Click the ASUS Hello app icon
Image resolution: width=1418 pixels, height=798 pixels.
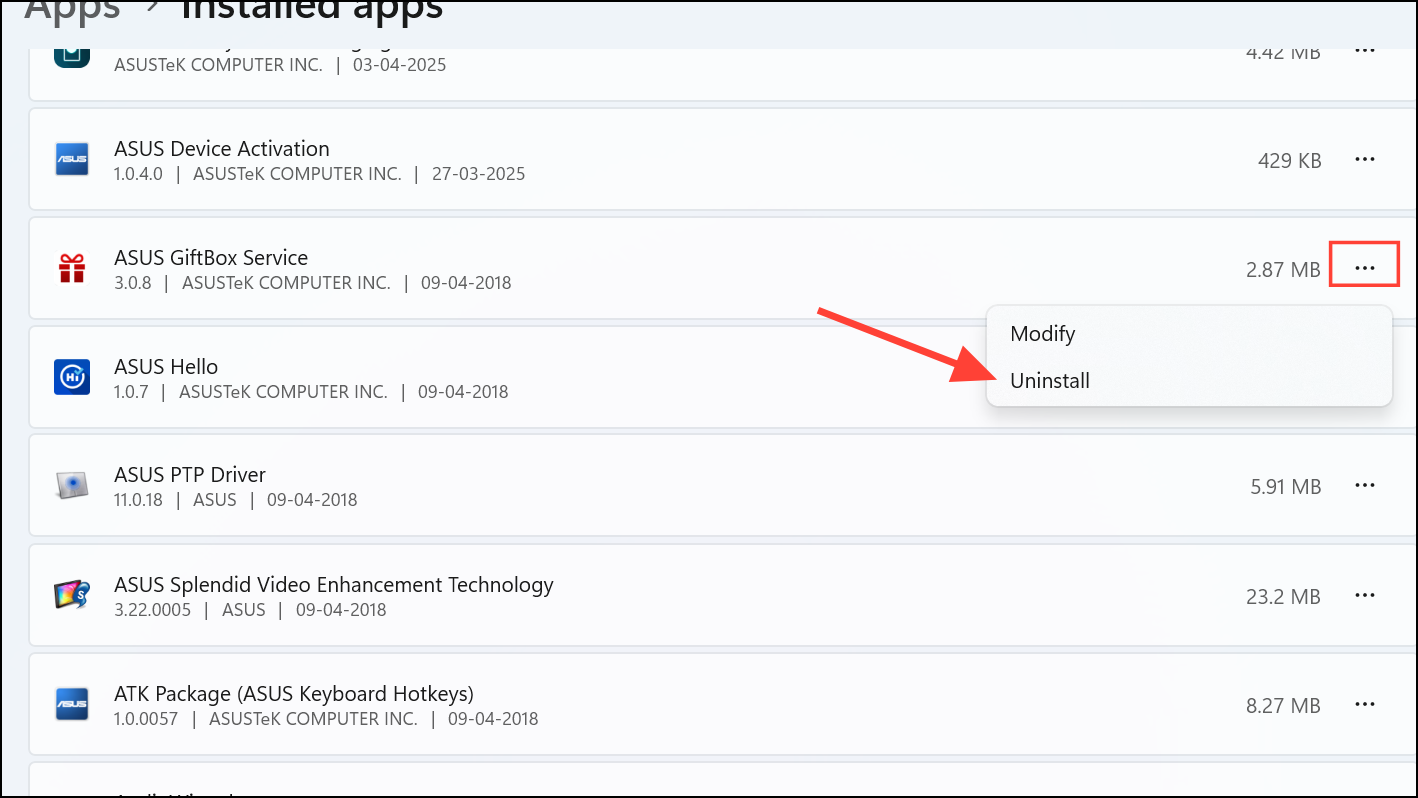pos(72,377)
